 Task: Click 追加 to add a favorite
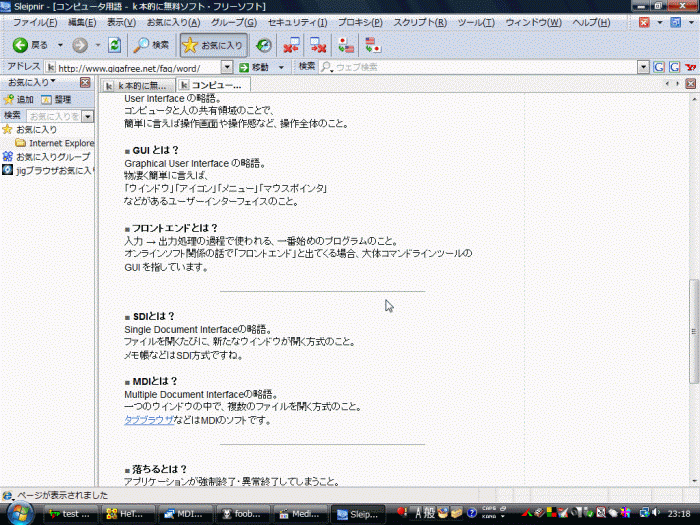[19, 100]
